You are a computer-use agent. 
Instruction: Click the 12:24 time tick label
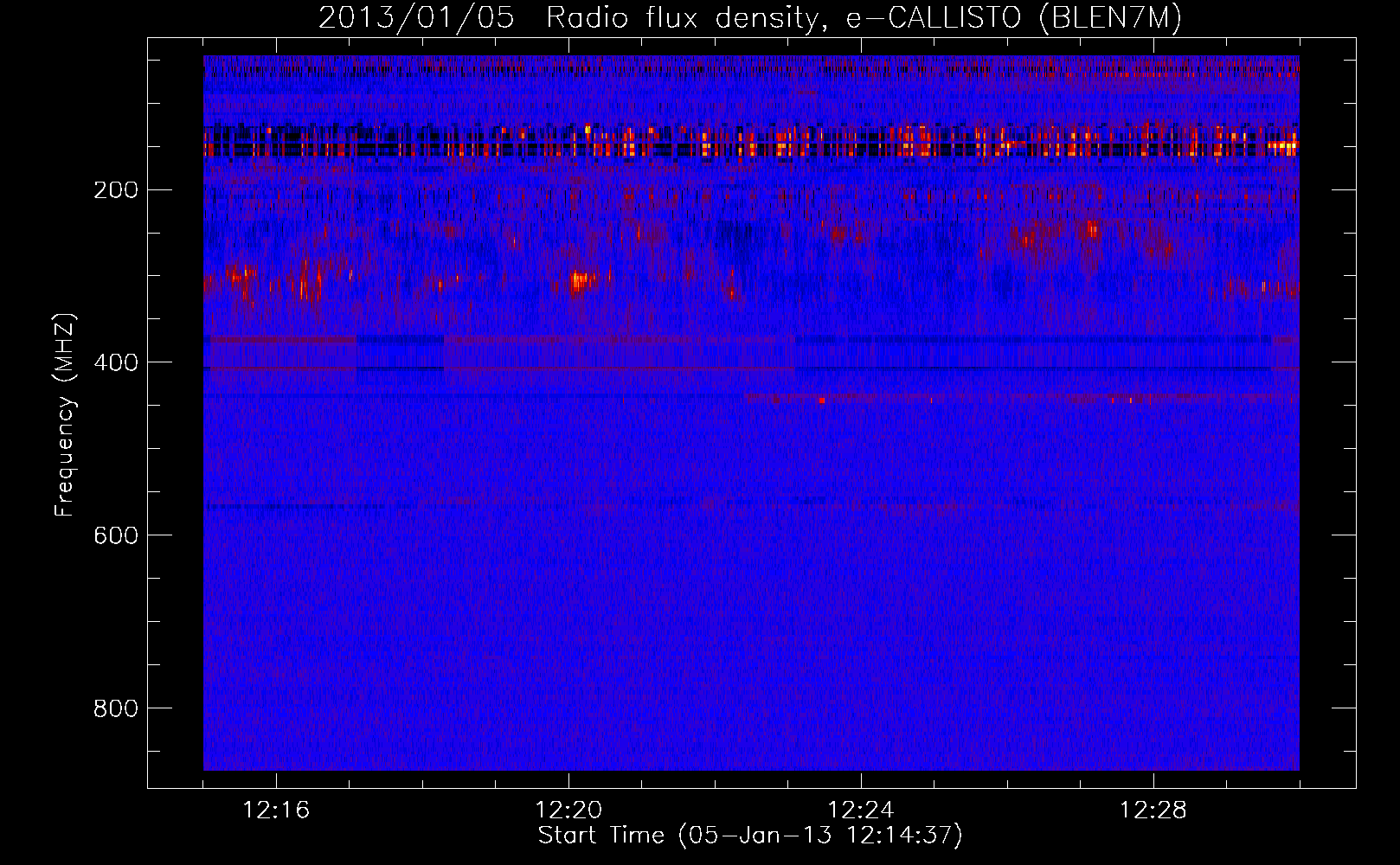point(861,811)
